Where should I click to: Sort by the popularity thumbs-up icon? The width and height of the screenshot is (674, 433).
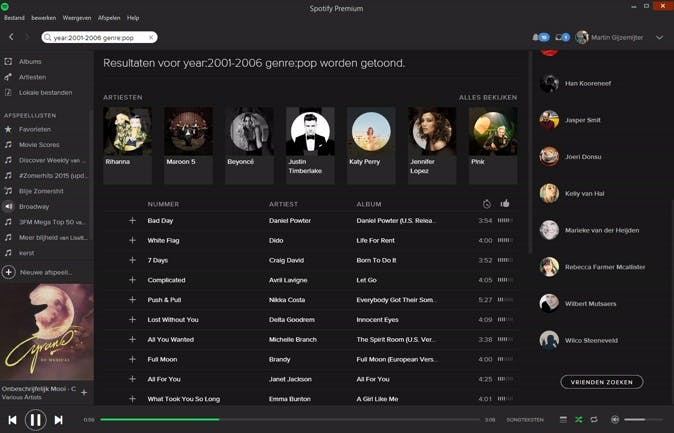[505, 203]
